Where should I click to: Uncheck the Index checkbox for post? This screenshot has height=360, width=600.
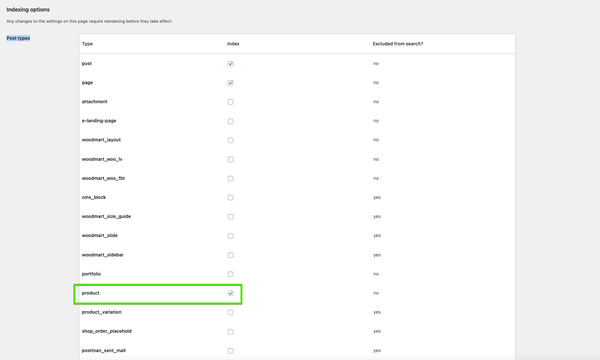click(x=230, y=64)
